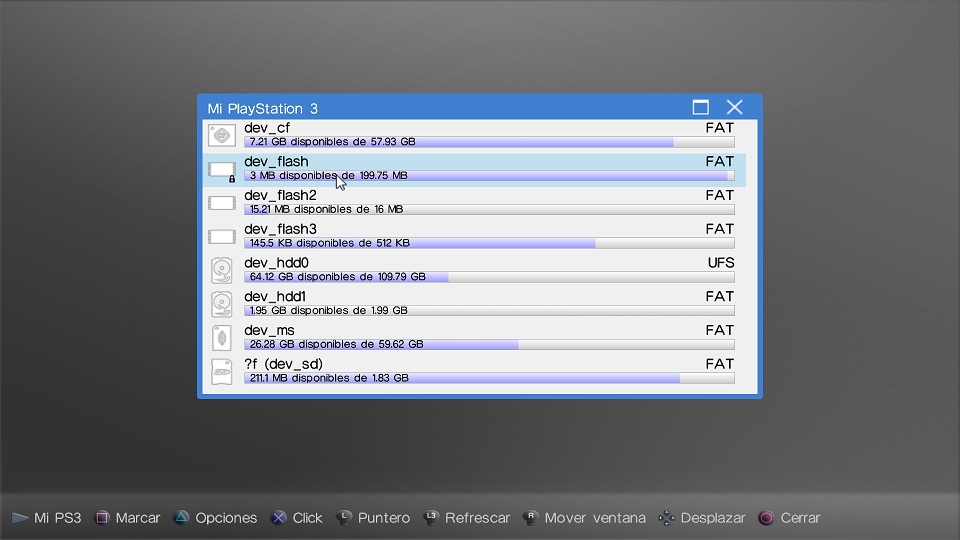Click the dev_hdd0 usage bar
Image resolution: width=960 pixels, height=540 pixels.
(x=489, y=277)
